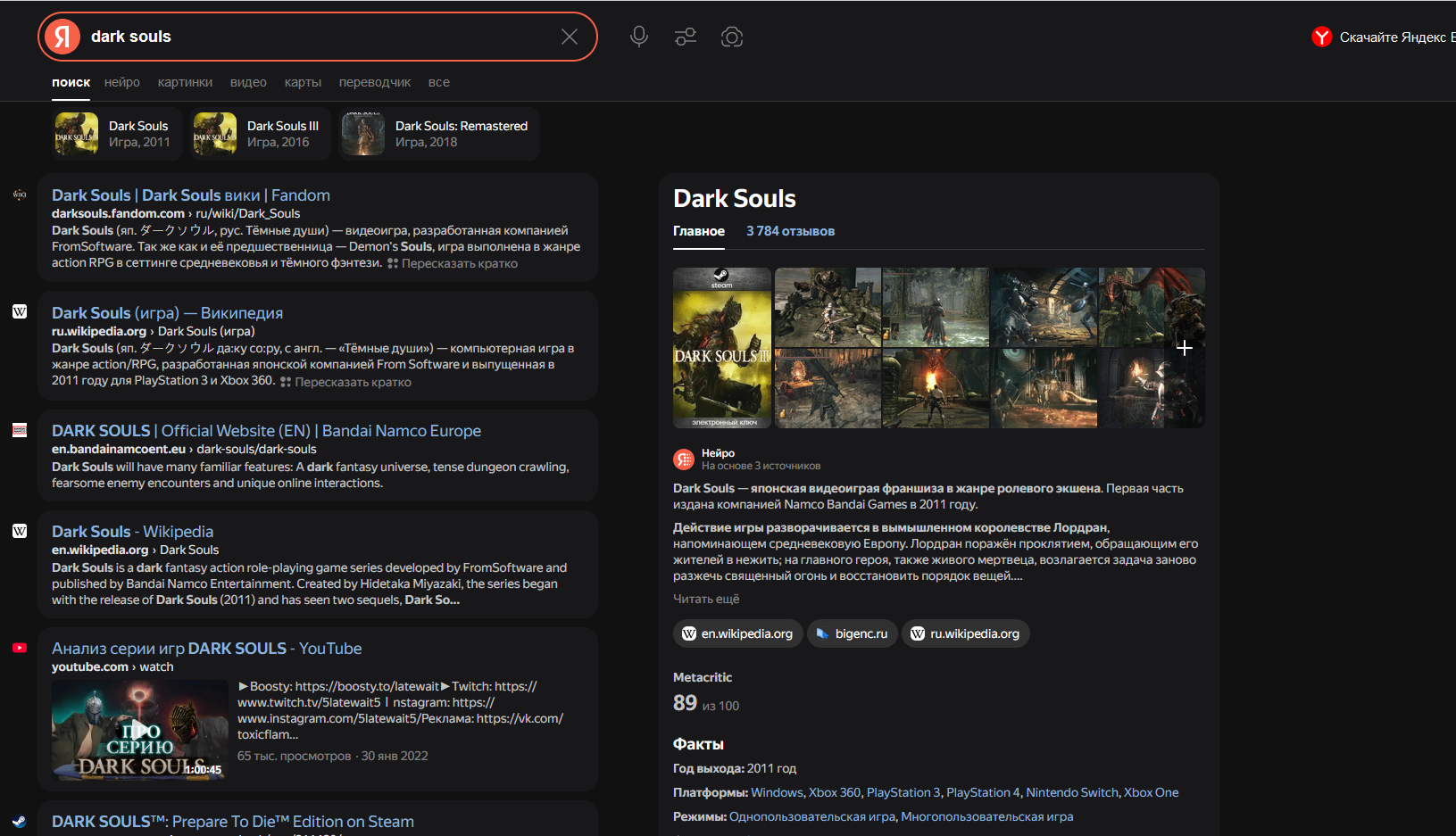This screenshot has height=836, width=1456.
Task: Focus the dark souls search field
Action: [317, 37]
